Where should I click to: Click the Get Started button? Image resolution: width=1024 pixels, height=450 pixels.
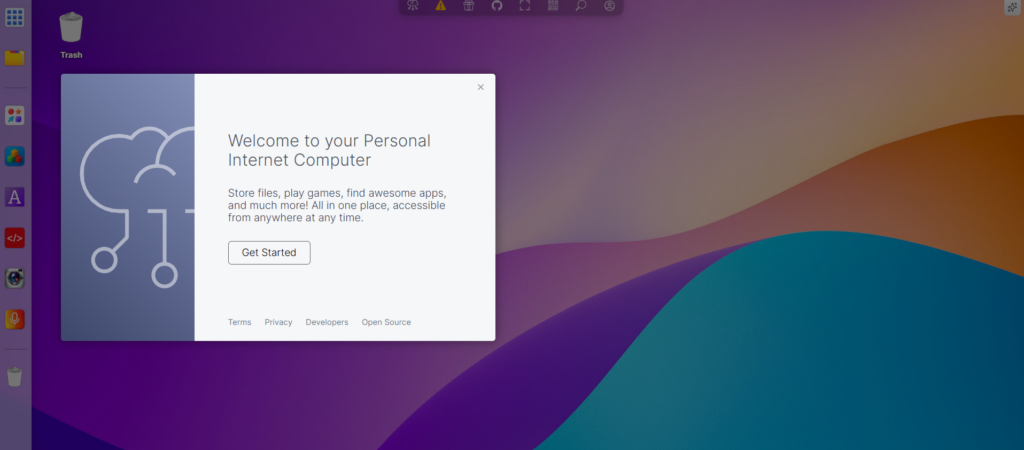pyautogui.click(x=269, y=253)
